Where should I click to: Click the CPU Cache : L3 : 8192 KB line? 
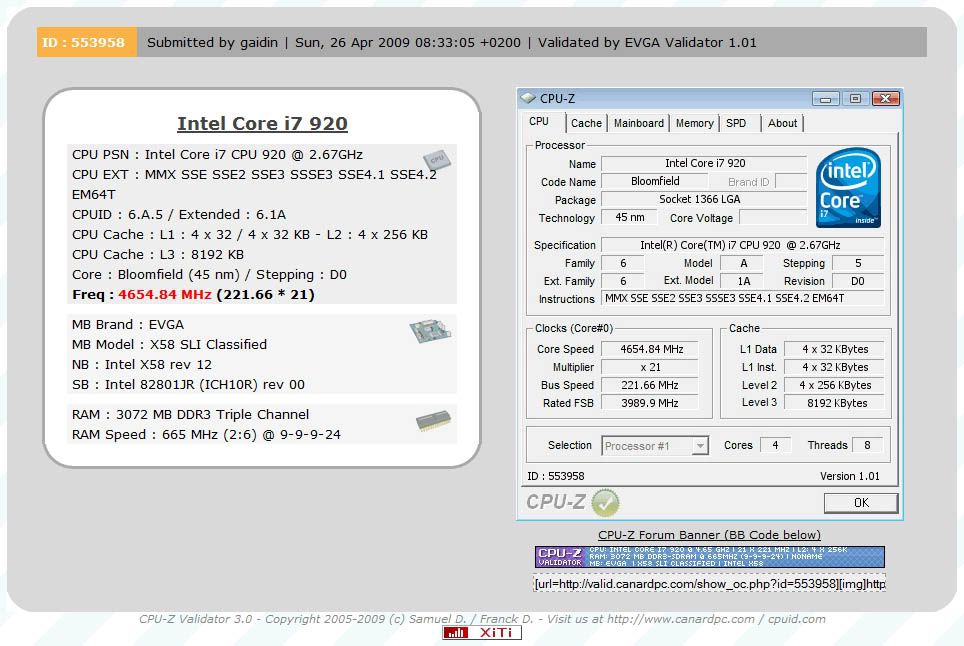(158, 254)
